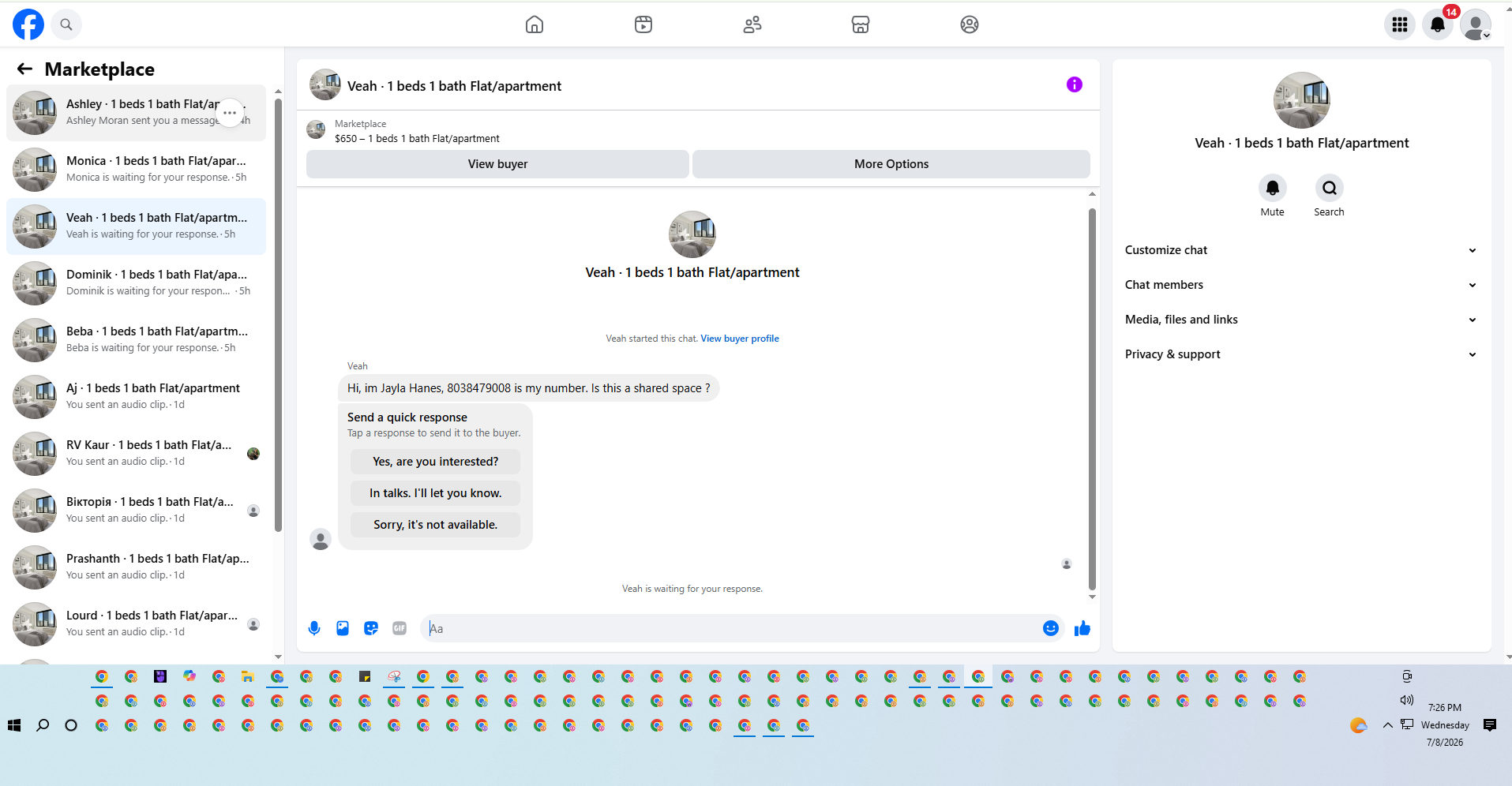Open the Ashley conversation
Viewport: 1512px width, 786px height.
(x=136, y=113)
